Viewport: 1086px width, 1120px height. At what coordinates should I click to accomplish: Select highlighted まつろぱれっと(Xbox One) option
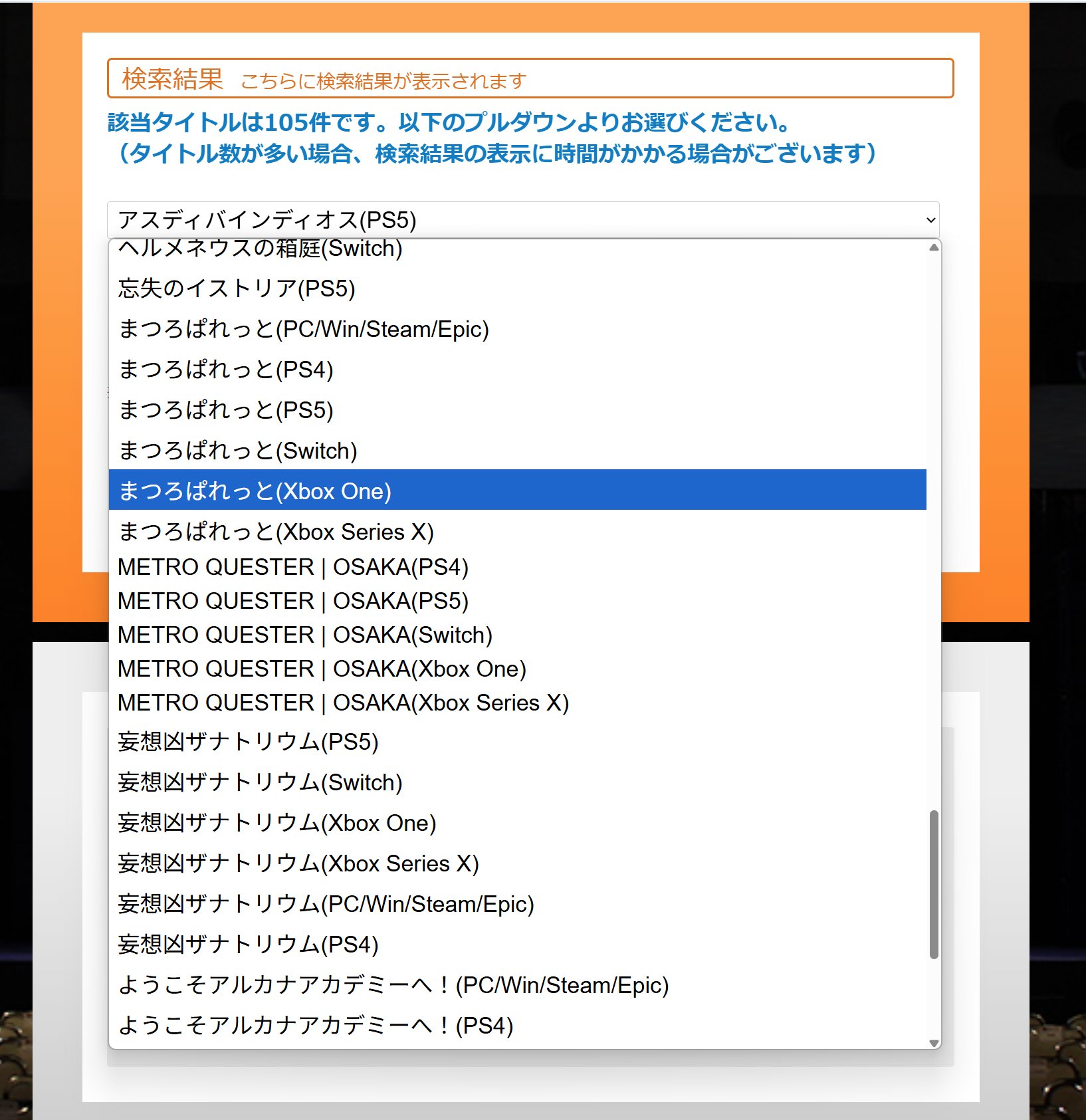(518, 490)
